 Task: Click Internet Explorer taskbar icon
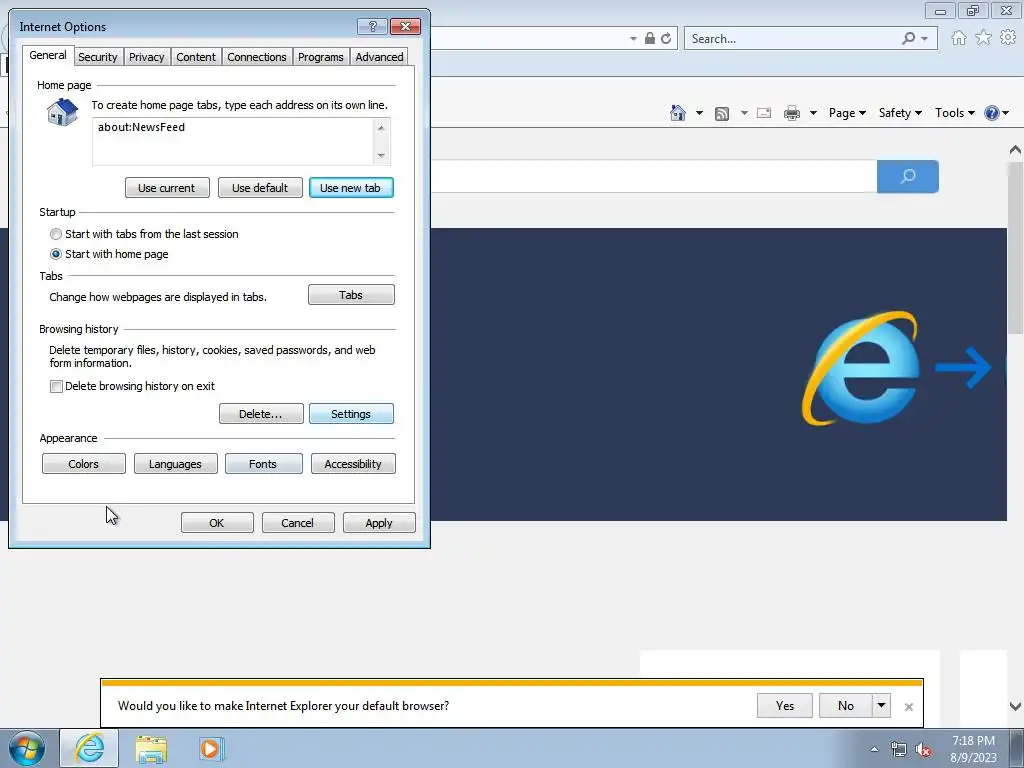click(89, 748)
